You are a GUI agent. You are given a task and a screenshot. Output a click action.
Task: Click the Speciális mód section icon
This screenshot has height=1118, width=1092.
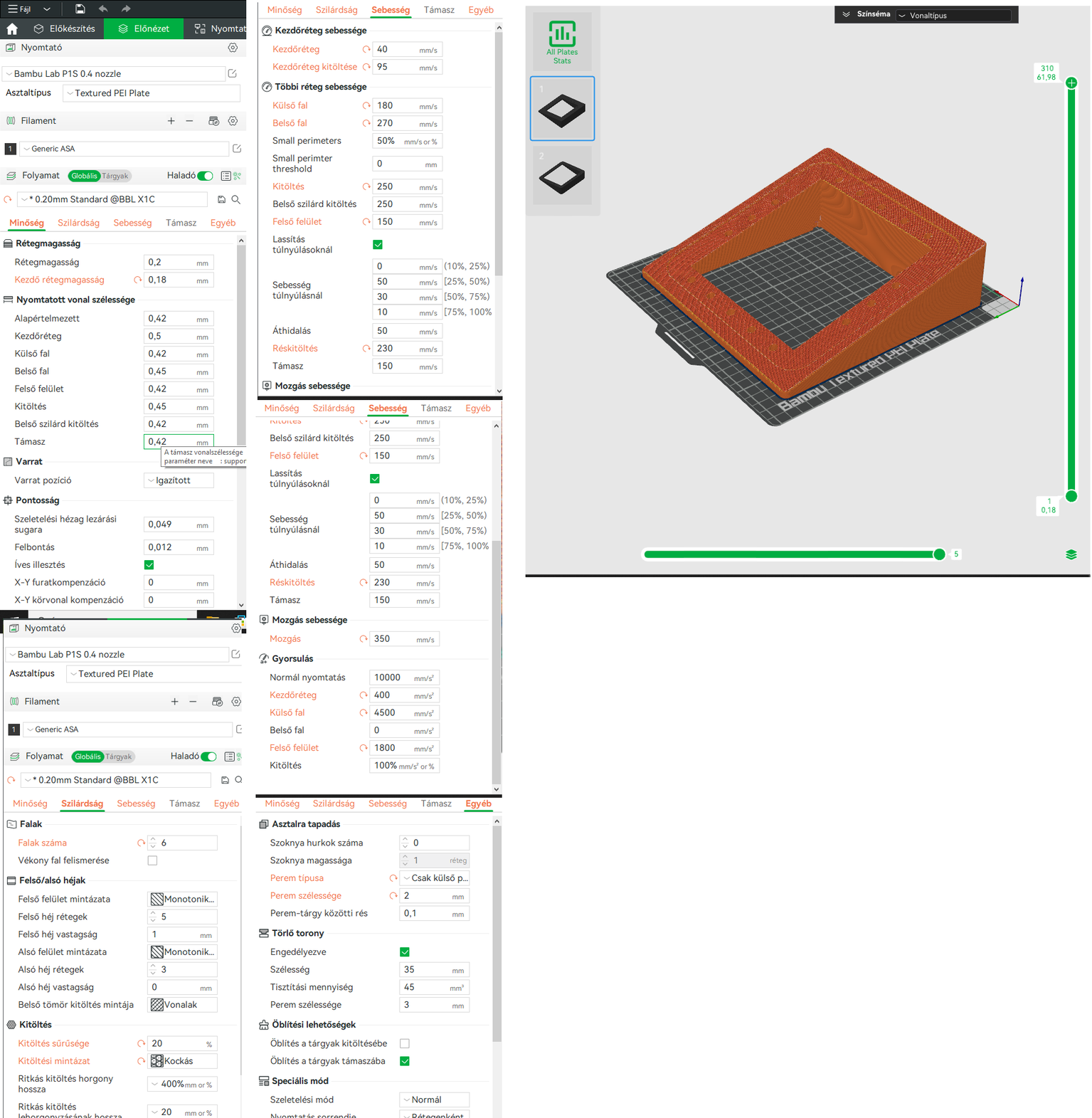coord(264,1081)
